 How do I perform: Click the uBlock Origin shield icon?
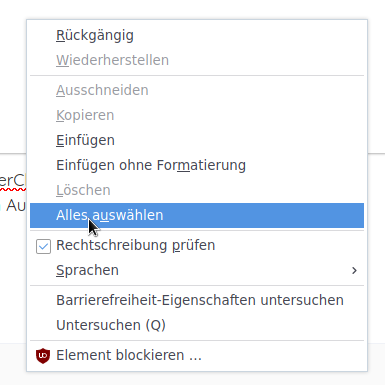[x=43, y=355]
